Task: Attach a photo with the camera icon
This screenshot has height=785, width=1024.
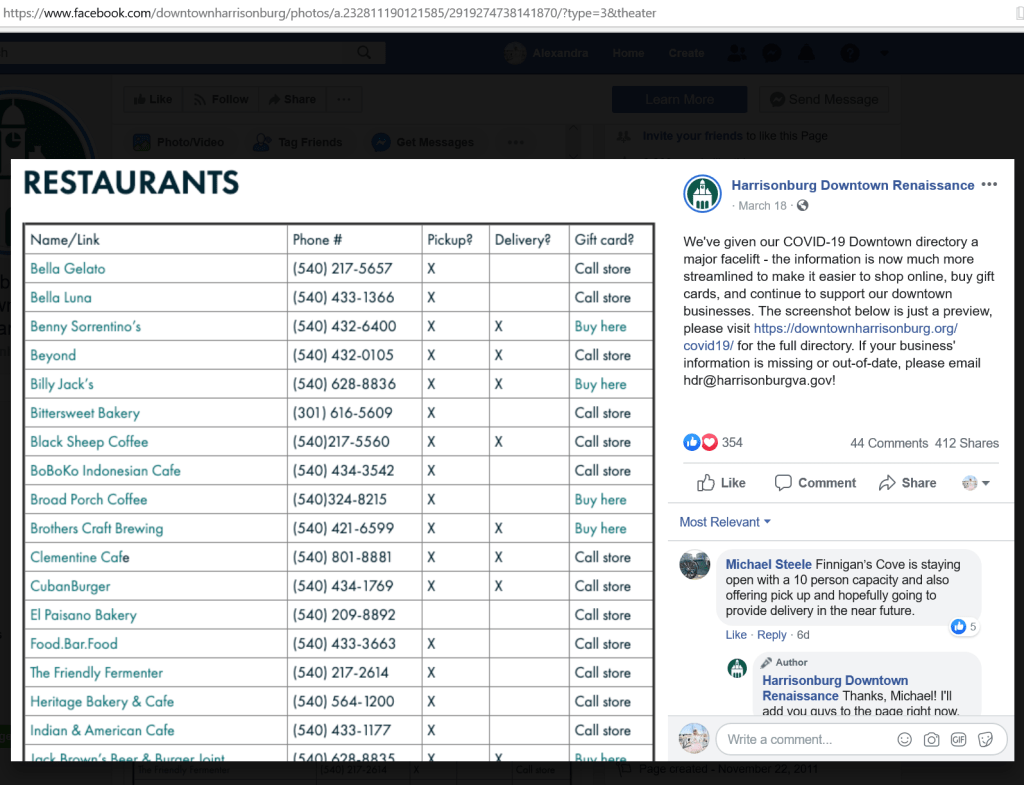Action: [x=931, y=739]
